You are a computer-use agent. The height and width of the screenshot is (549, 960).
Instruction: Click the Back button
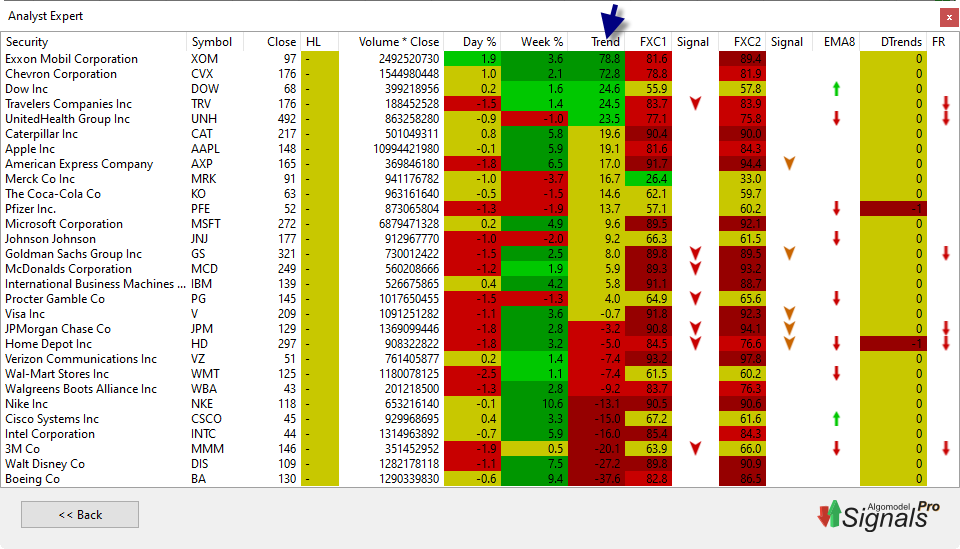(80, 515)
